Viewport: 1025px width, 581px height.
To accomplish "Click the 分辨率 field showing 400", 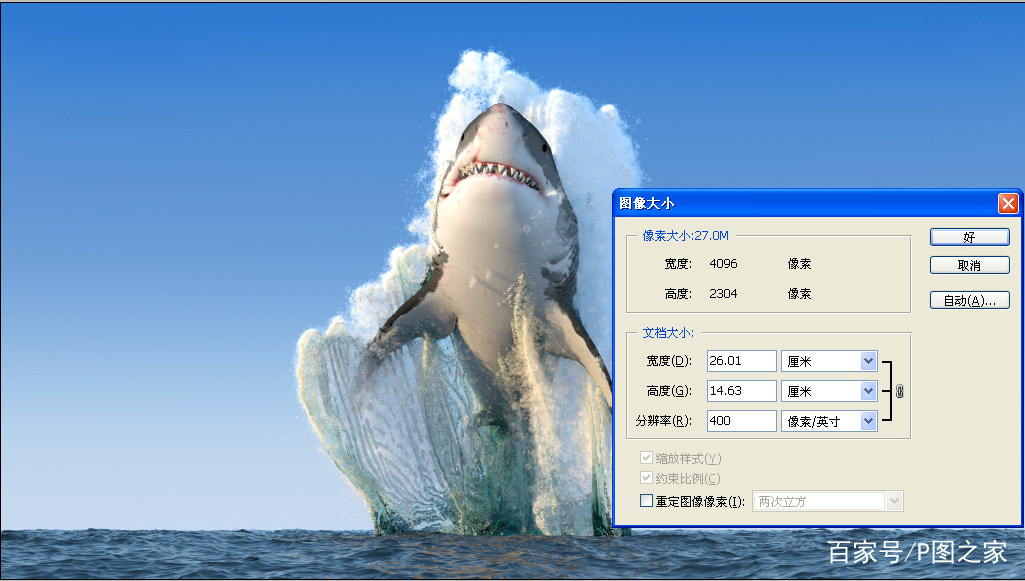I will (x=741, y=421).
